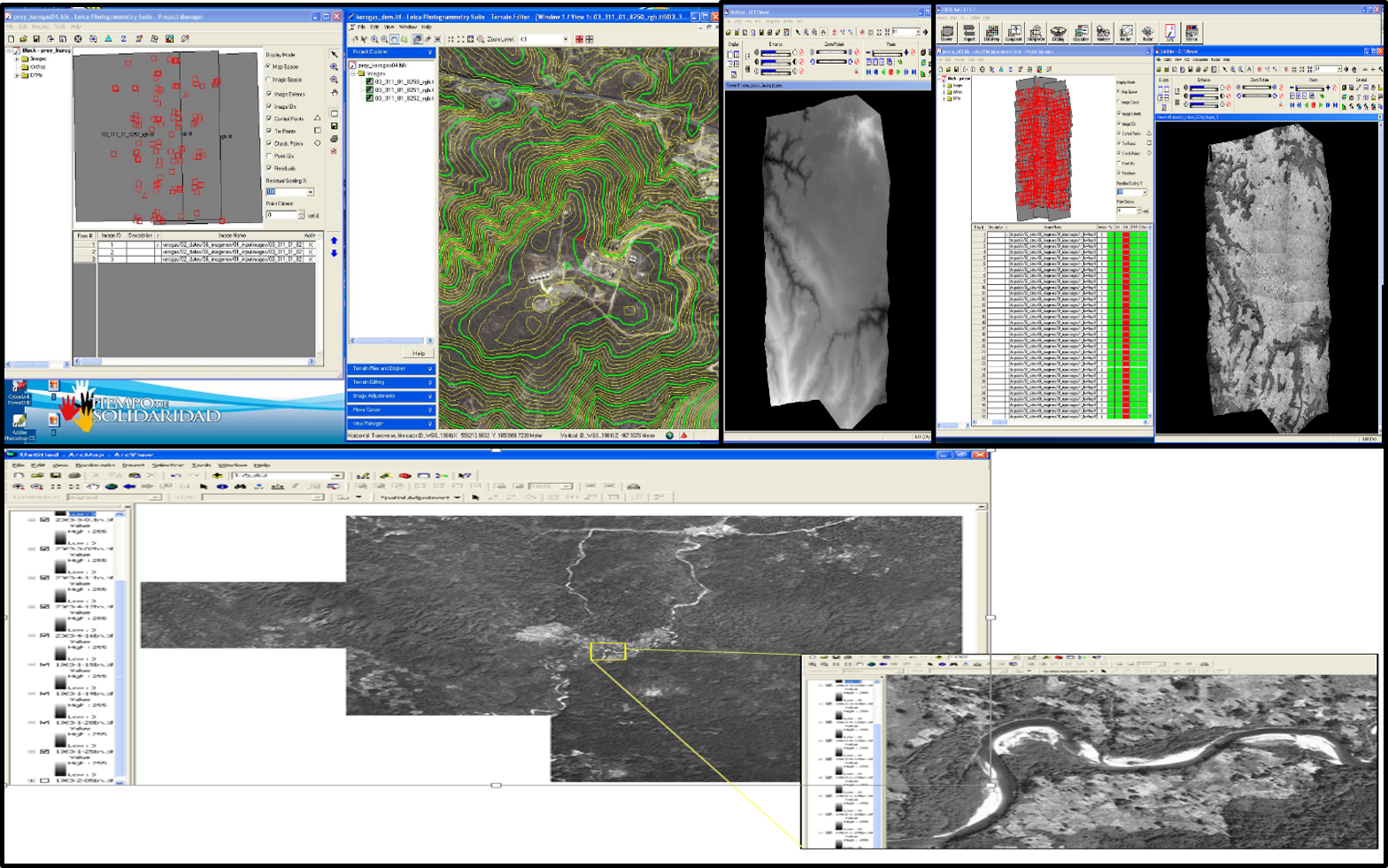Open Zoom Level dropdown in Terrain Editor
Image resolution: width=1388 pixels, height=868 pixels.
[x=565, y=39]
